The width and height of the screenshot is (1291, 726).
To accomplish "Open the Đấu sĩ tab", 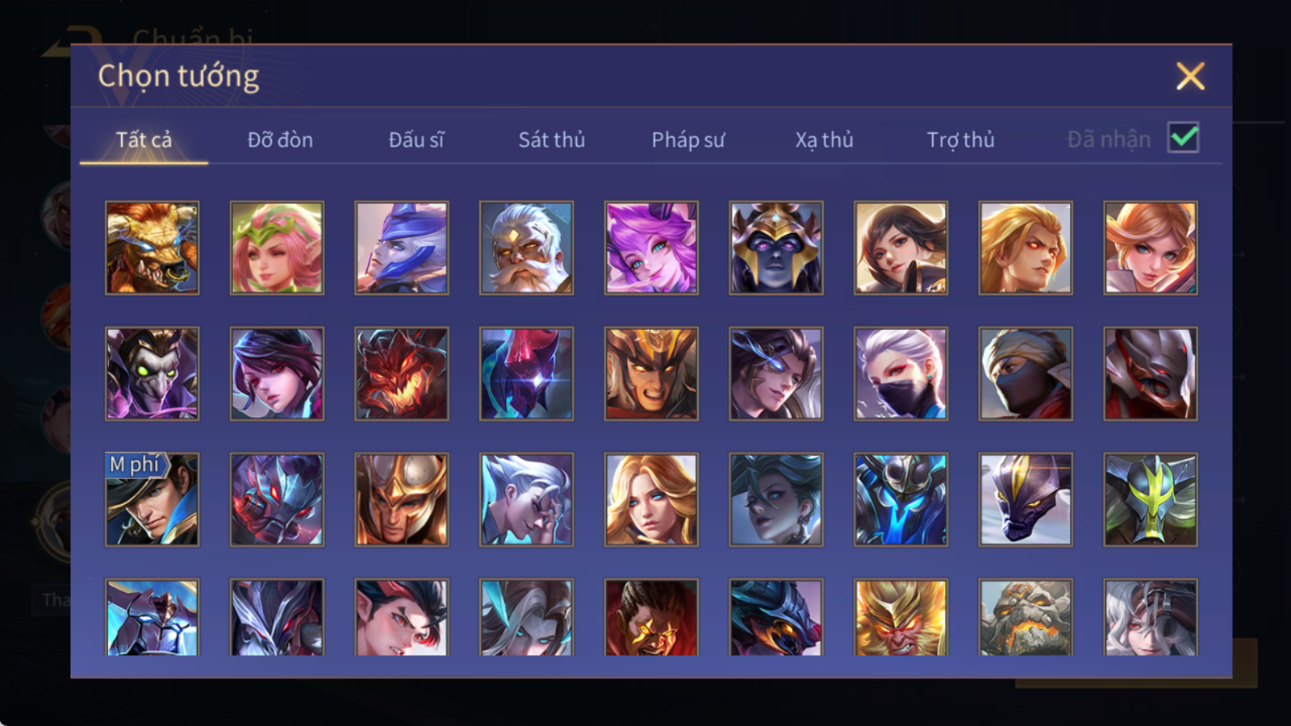I will 416,140.
